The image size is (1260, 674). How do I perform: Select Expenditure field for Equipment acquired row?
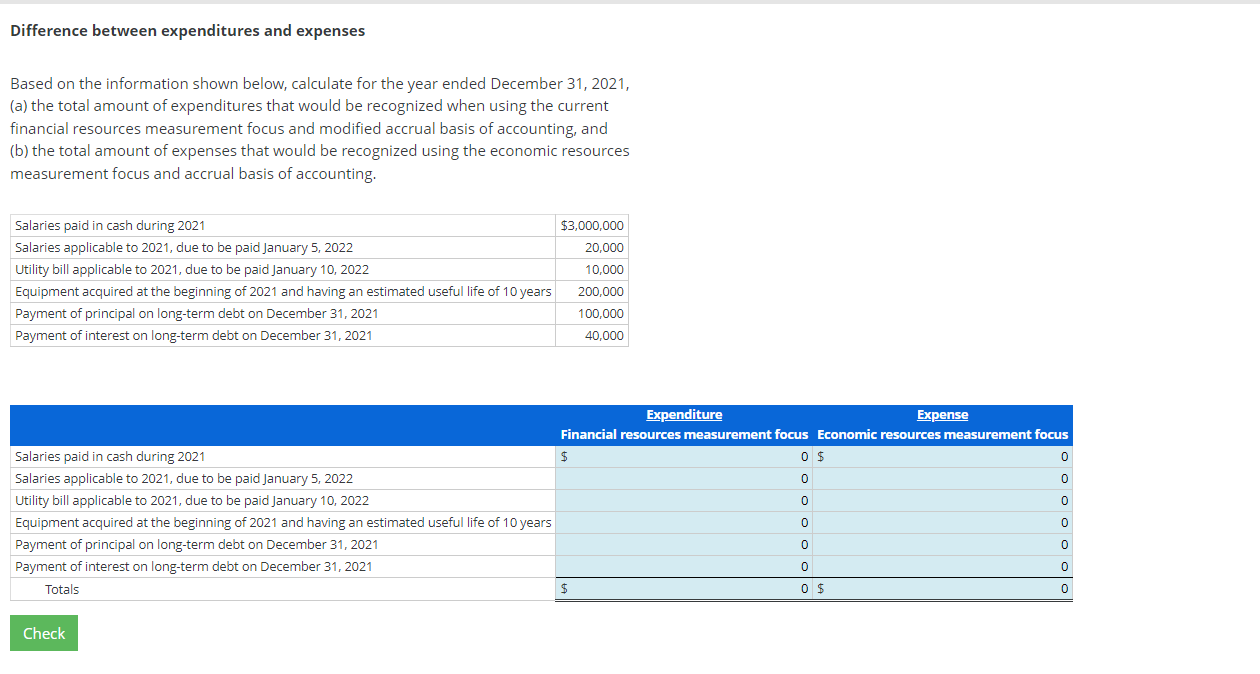pyautogui.click(x=685, y=523)
